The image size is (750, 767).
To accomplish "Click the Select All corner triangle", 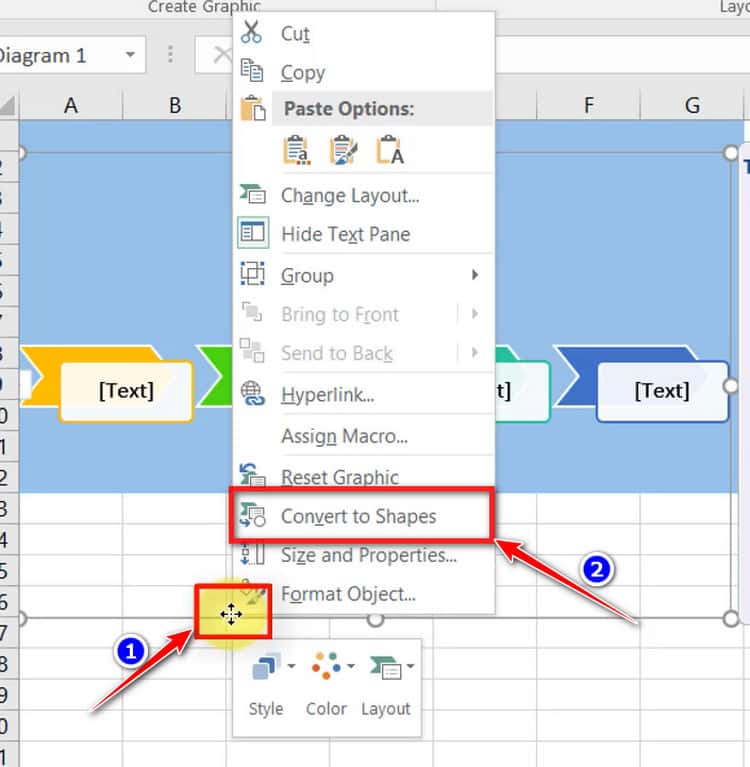I will click(8, 105).
